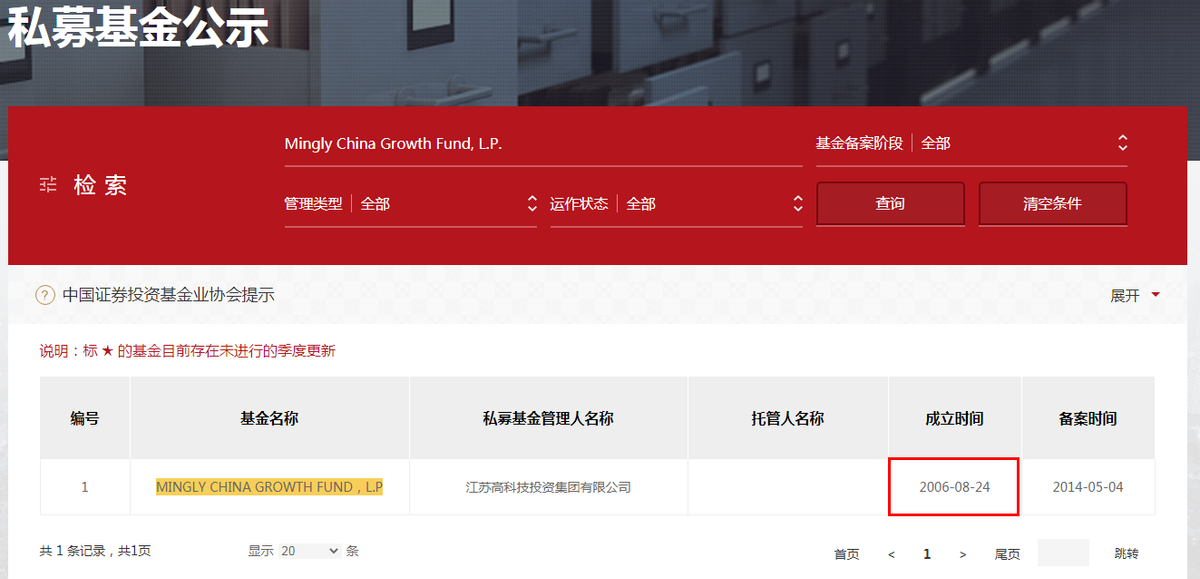Click 尾页 to go to last page
1200x579 pixels.
1007,552
